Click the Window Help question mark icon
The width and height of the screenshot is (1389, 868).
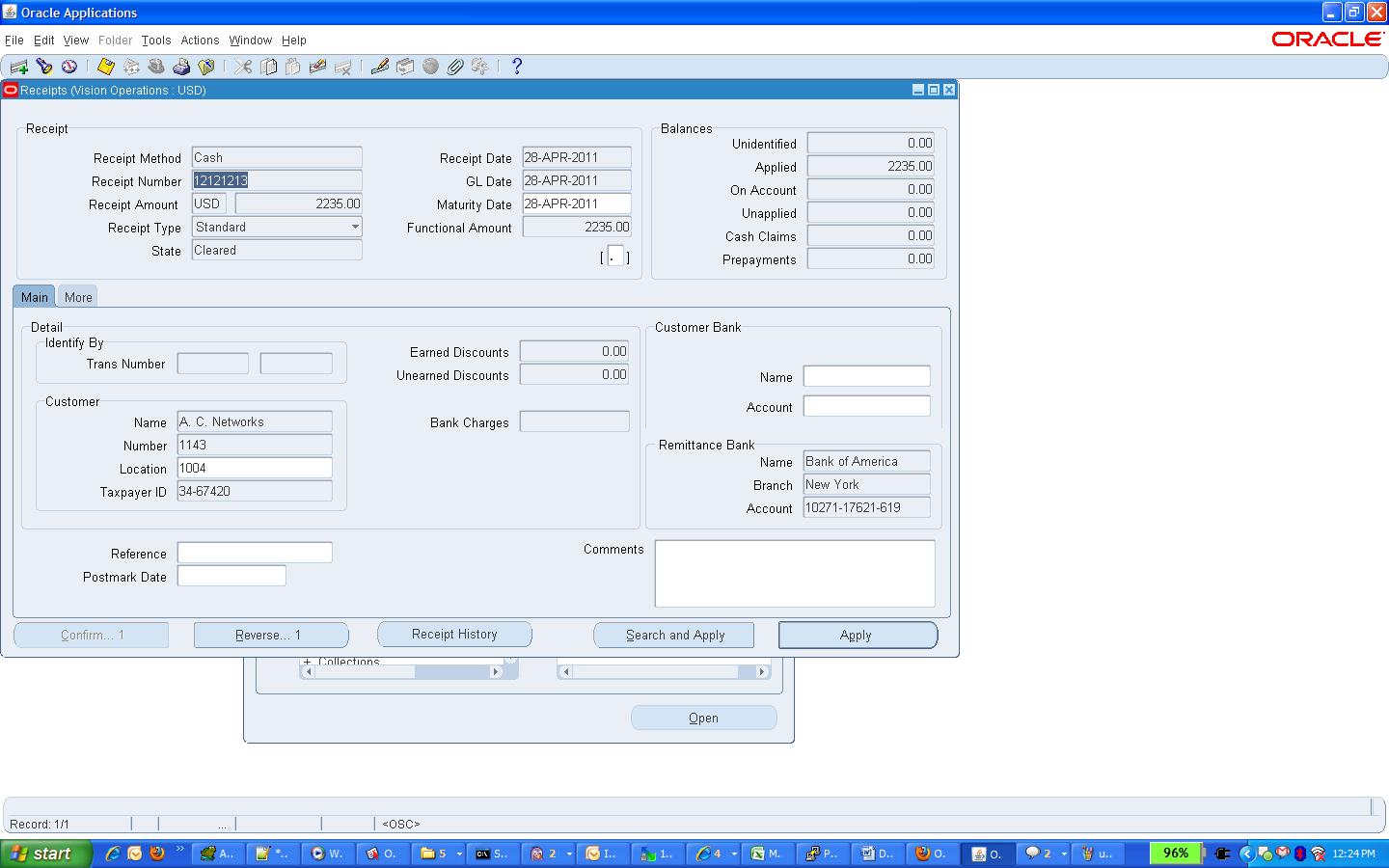click(517, 67)
